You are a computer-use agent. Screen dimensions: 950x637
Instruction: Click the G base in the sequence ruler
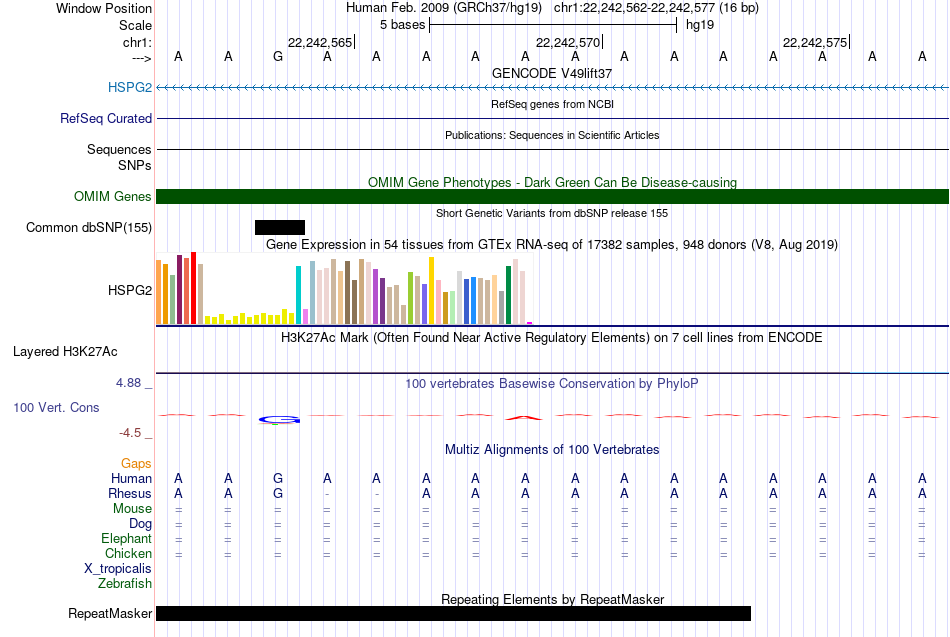278,57
